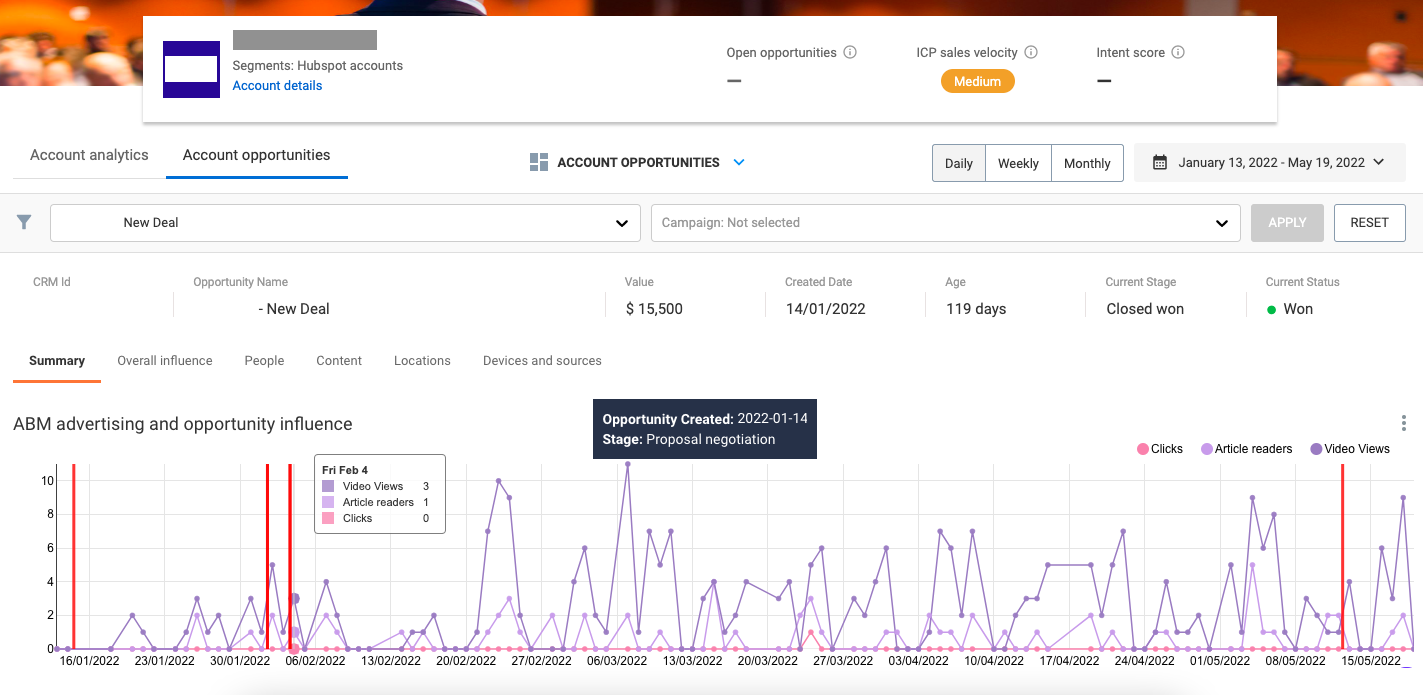The height and width of the screenshot is (695, 1423).
Task: Open the Campaign: Not selected dropdown
Action: [x=945, y=223]
